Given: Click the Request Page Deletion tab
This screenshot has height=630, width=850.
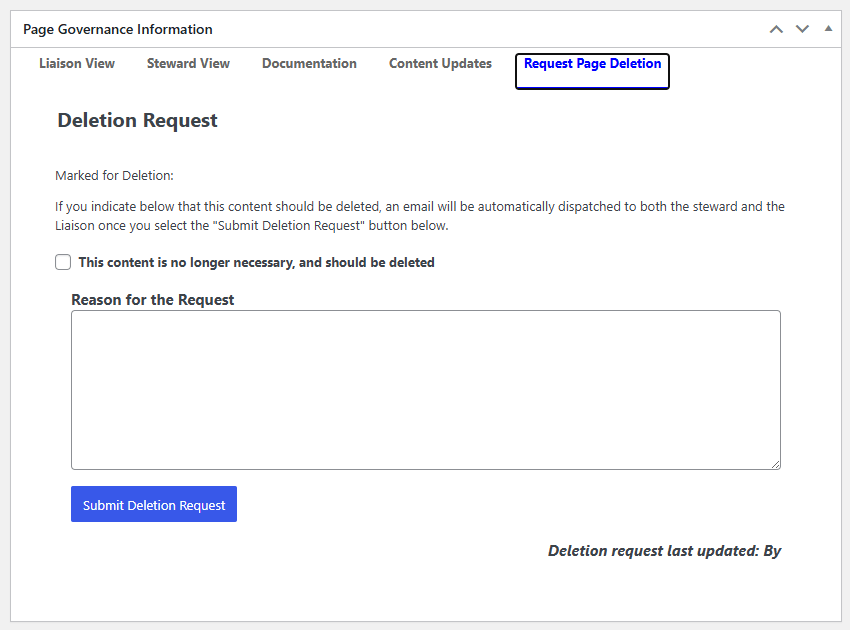Looking at the screenshot, I should pyautogui.click(x=593, y=70).
